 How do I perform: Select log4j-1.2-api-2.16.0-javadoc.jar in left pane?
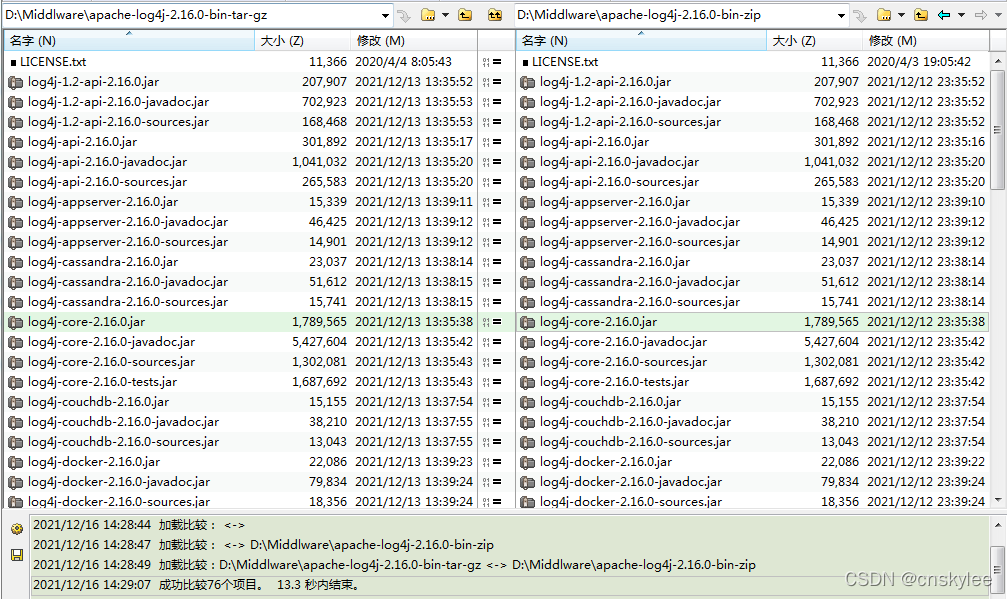pyautogui.click(x=118, y=102)
